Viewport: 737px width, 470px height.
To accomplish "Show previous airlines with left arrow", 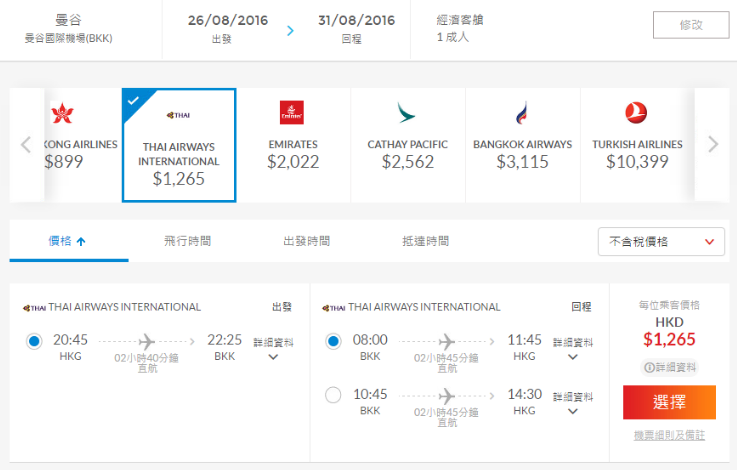I will [x=26, y=145].
